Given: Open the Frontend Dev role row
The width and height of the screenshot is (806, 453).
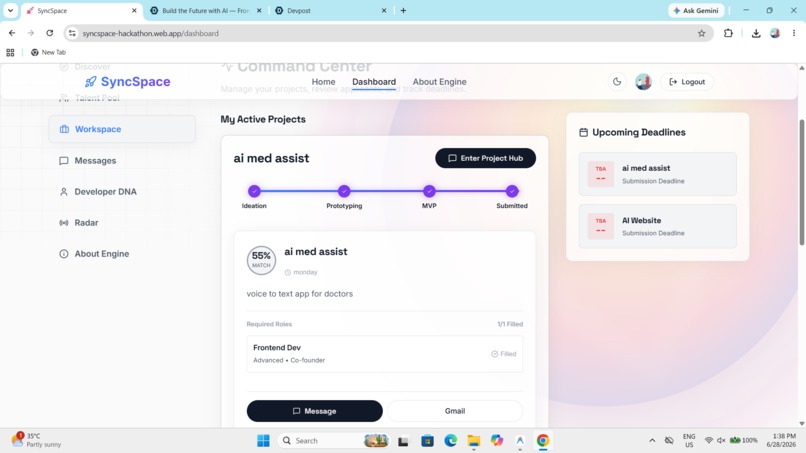Looking at the screenshot, I should (384, 354).
